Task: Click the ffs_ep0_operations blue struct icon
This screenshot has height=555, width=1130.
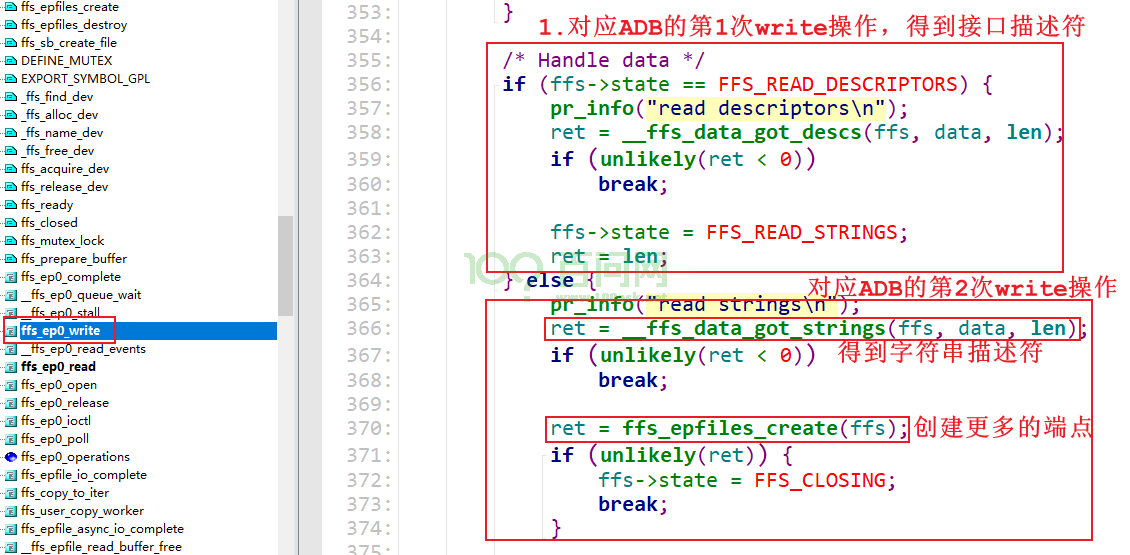Action: point(11,457)
